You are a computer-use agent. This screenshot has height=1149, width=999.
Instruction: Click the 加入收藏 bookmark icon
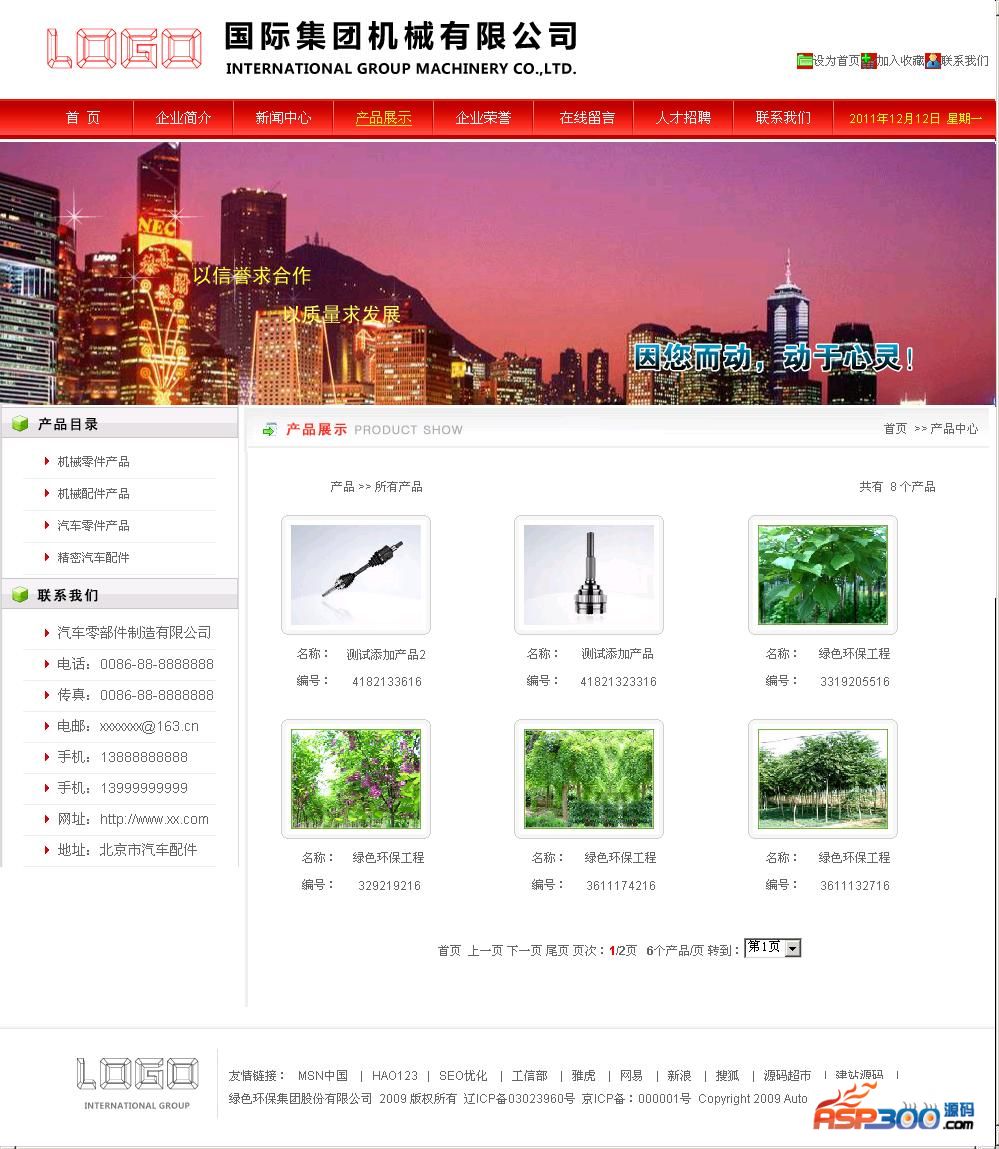tap(869, 61)
